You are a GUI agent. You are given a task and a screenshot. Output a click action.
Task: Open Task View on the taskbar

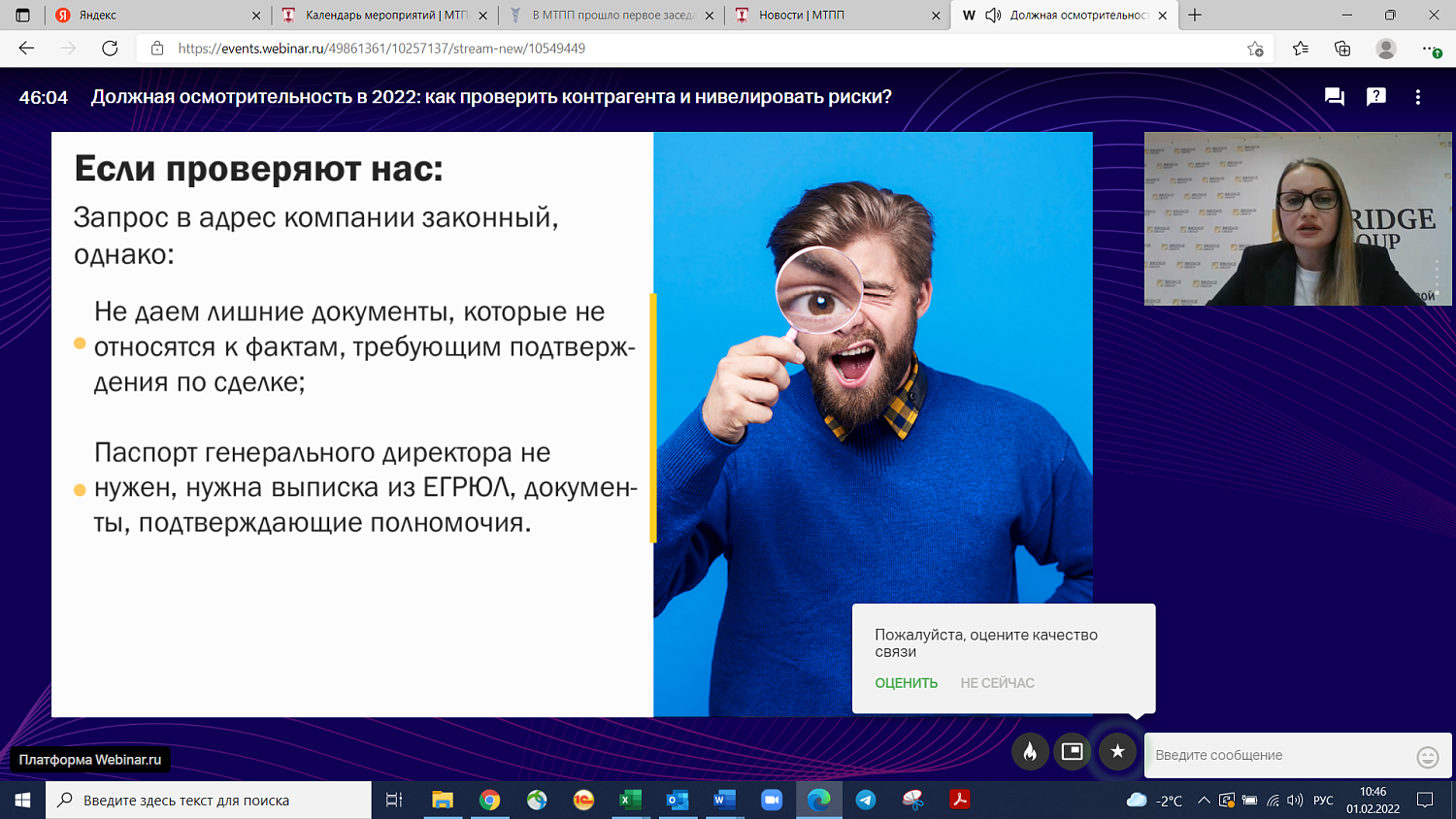tap(394, 801)
